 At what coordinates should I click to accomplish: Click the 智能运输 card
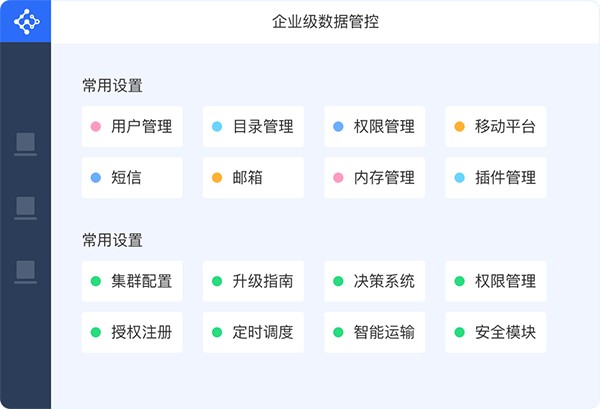tap(374, 332)
